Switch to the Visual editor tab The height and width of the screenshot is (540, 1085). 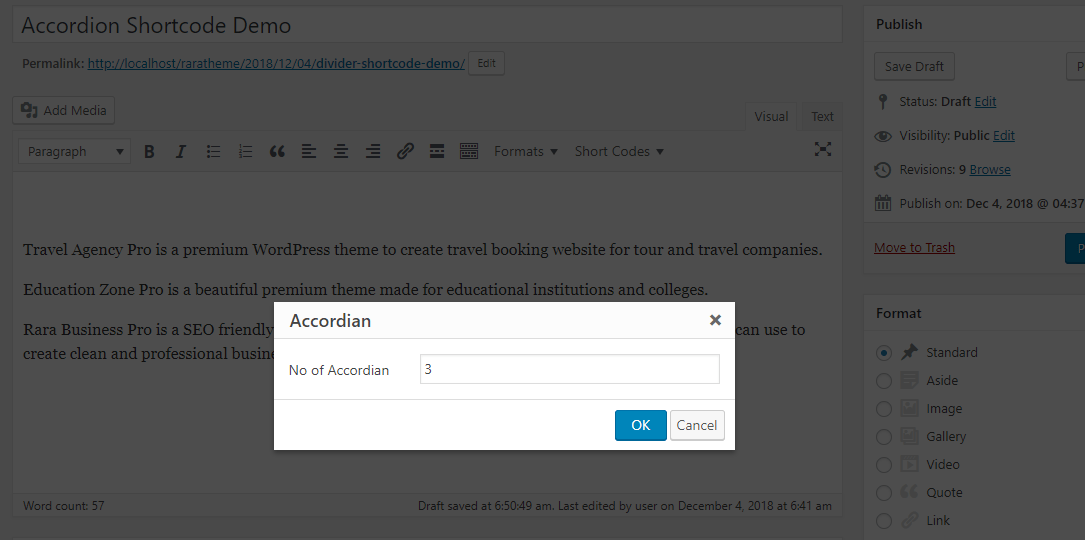coord(771,117)
